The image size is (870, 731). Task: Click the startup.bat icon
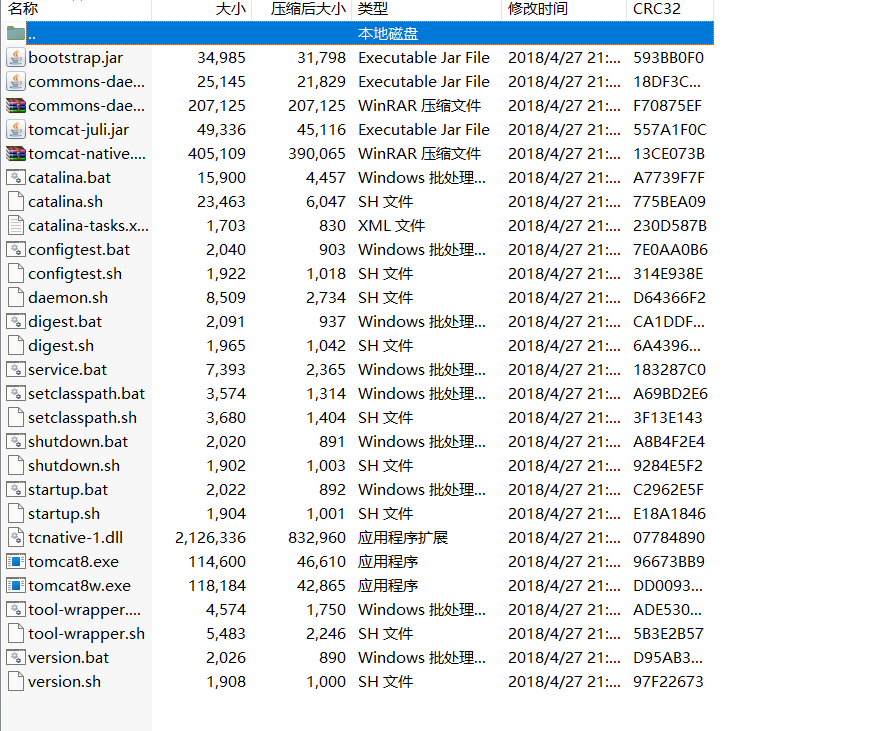click(x=16, y=490)
